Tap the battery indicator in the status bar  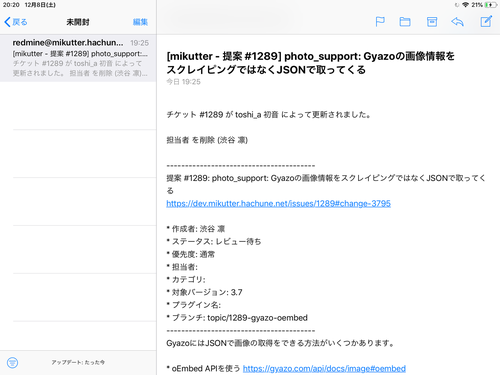(x=491, y=5)
